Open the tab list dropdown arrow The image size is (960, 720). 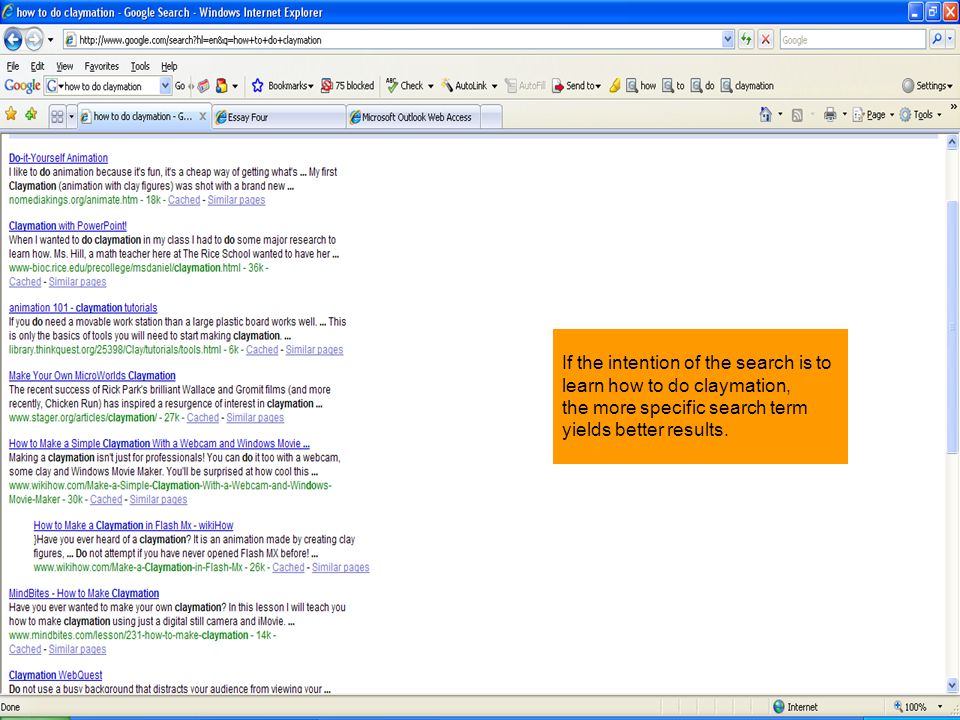point(71,116)
